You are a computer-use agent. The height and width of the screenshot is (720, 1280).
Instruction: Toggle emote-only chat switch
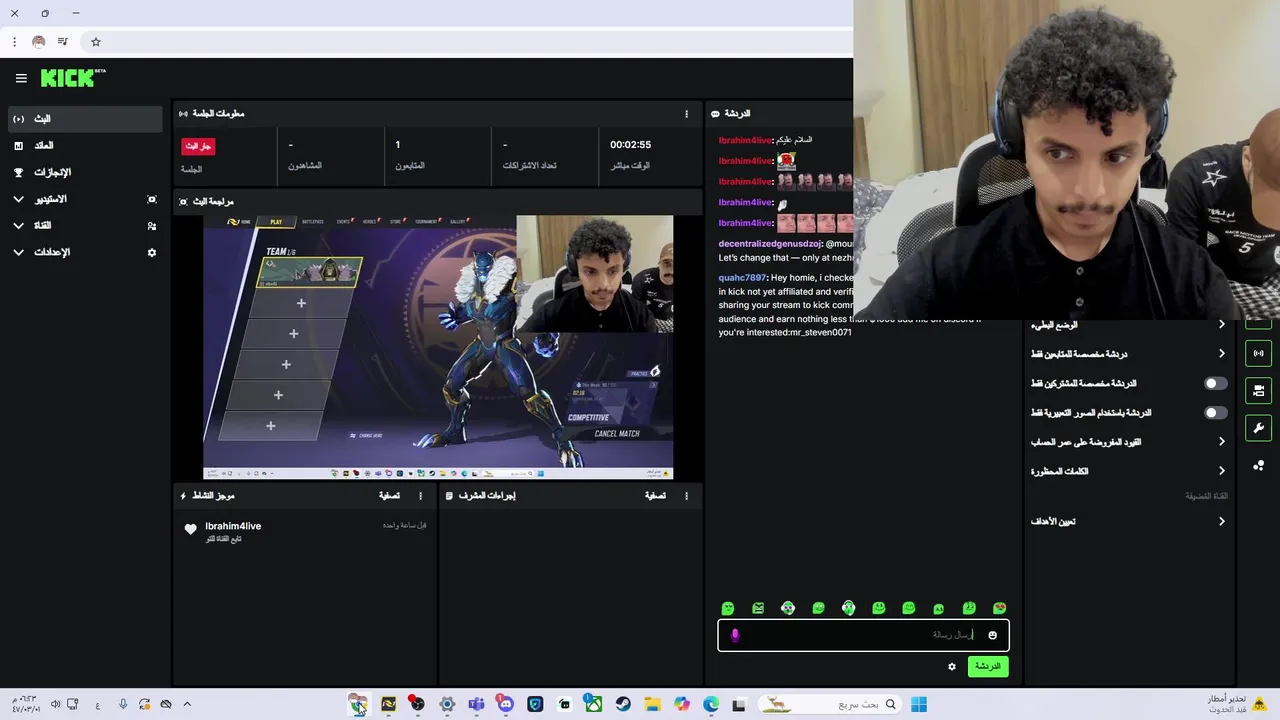click(1215, 412)
